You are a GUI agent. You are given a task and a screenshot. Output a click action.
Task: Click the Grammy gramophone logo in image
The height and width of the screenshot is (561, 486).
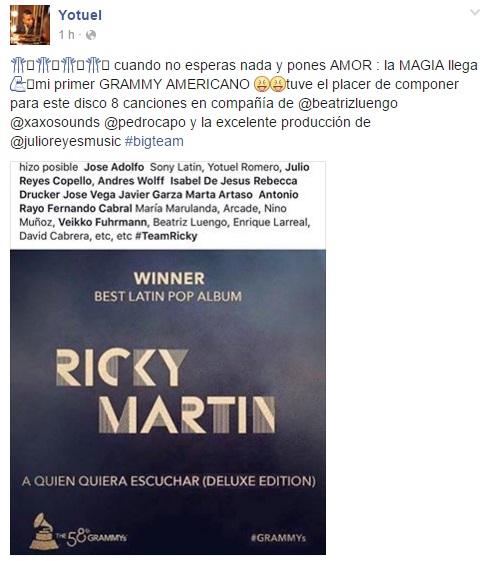44,531
